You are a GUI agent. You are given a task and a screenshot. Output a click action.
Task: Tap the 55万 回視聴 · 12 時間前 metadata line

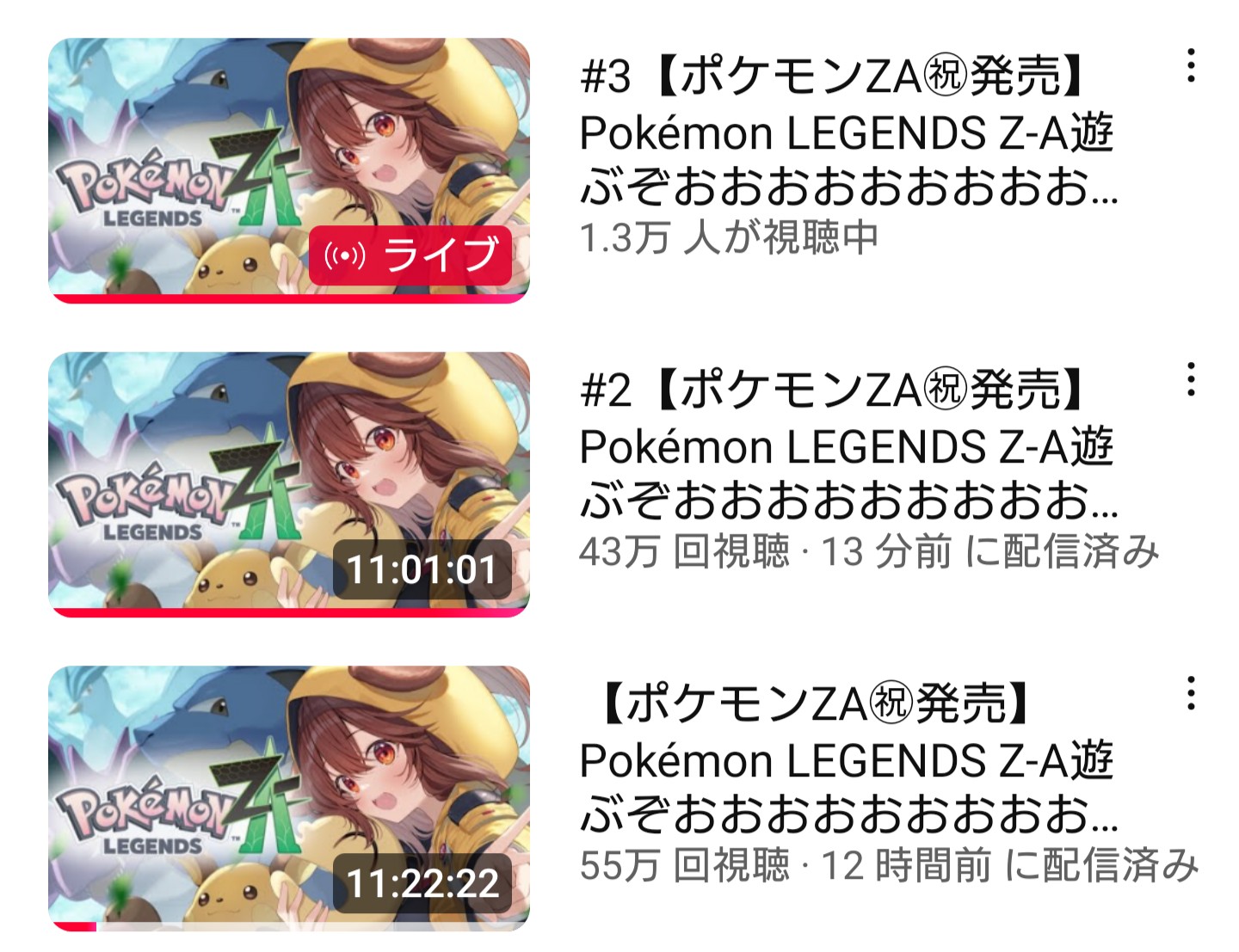point(889,865)
